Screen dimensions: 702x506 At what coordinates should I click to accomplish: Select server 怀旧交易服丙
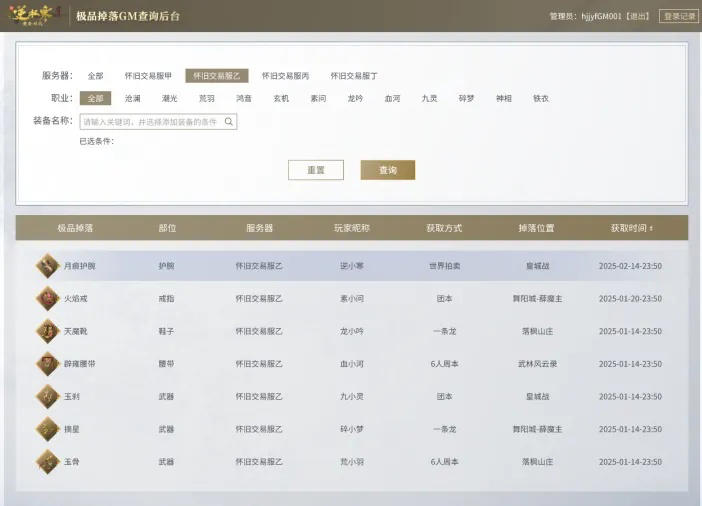(285, 76)
